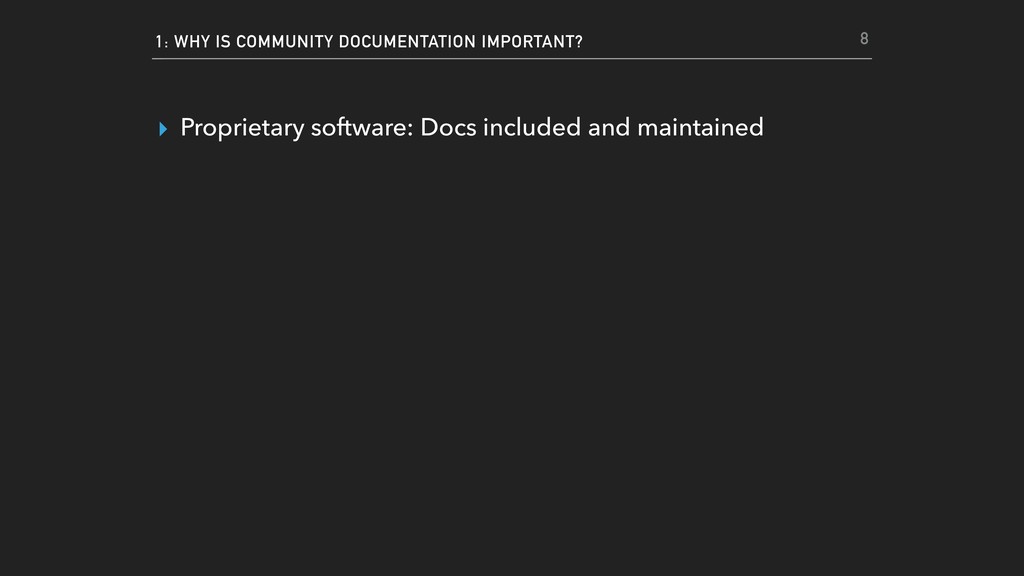1024x576 pixels.
Task: Click the blue triangle bullet marker
Action: (x=163, y=129)
